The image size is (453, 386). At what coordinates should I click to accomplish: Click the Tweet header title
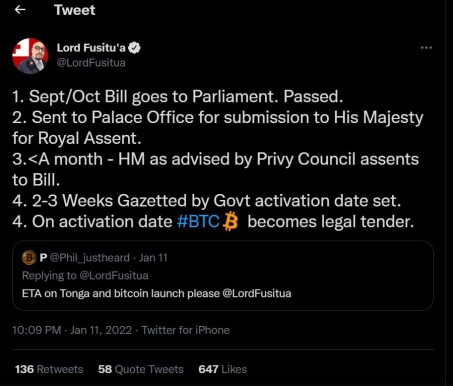tap(75, 10)
